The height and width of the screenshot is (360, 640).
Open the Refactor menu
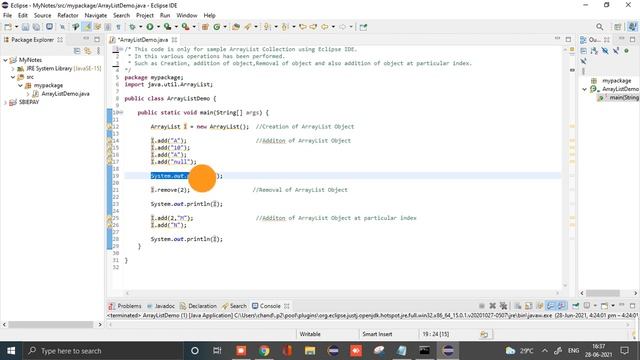[68, 16]
